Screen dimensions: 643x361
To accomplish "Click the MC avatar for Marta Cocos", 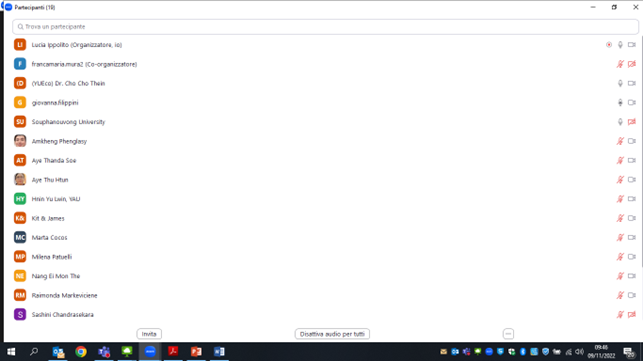I will pos(20,238).
